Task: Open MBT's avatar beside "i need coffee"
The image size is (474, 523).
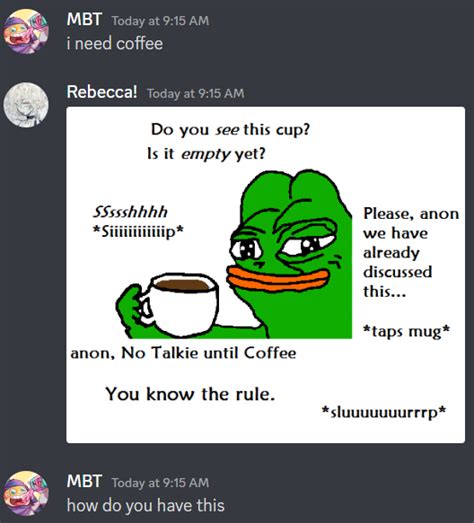Action: [26, 32]
